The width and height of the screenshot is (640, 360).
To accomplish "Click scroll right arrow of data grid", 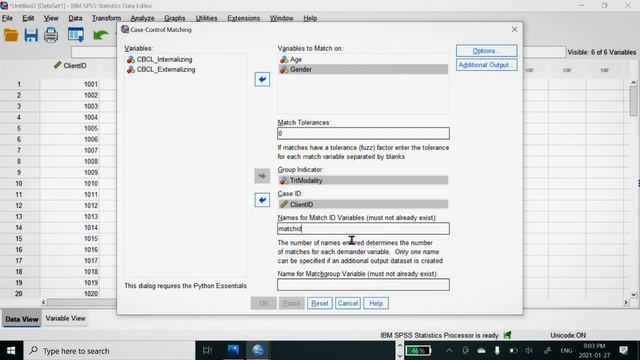I will pos(626,302).
